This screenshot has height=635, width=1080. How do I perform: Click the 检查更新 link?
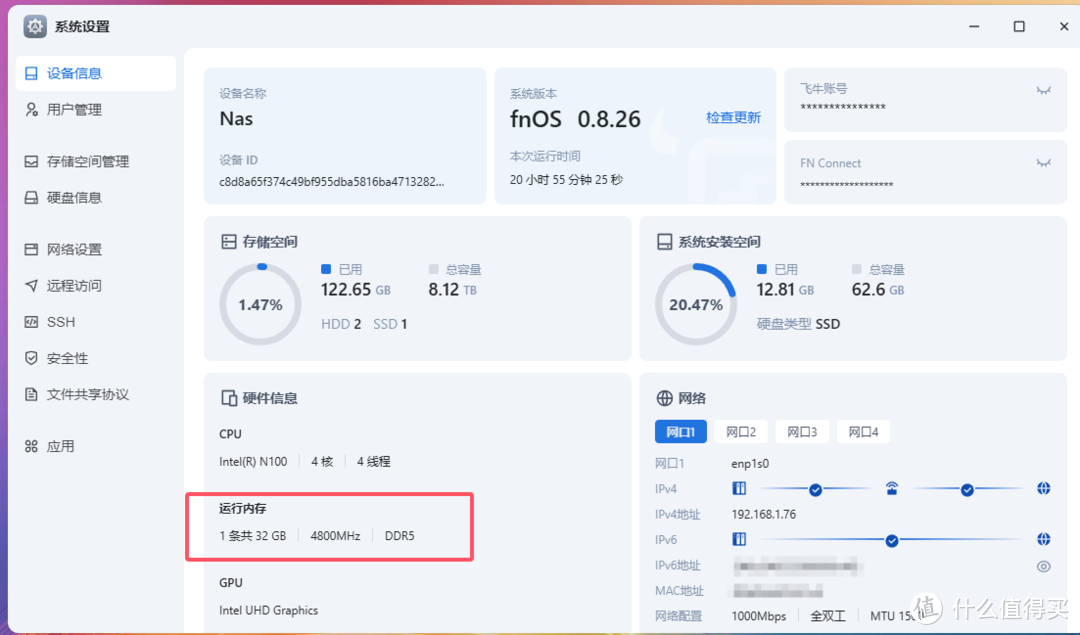point(733,118)
